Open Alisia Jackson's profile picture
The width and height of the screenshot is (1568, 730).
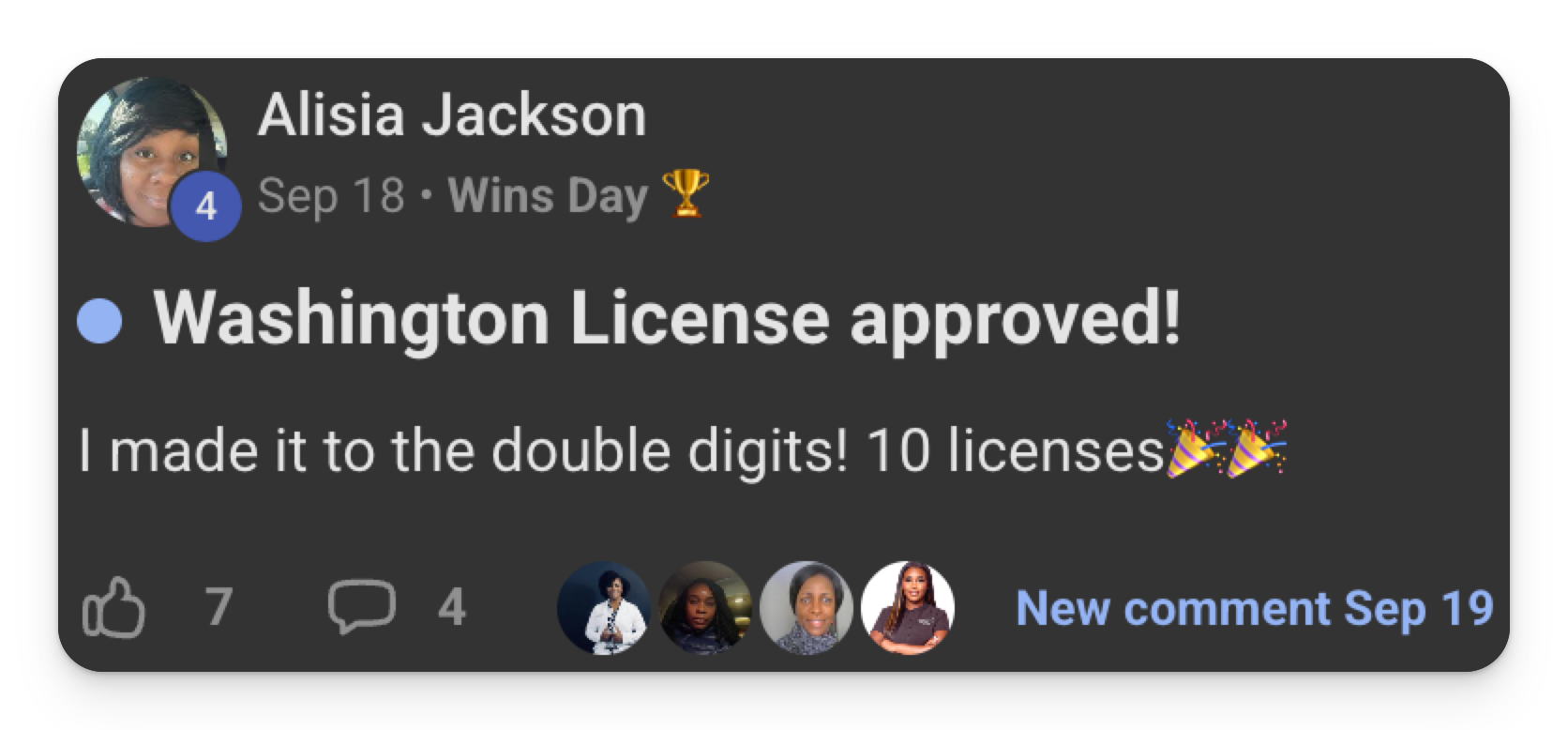point(152,153)
